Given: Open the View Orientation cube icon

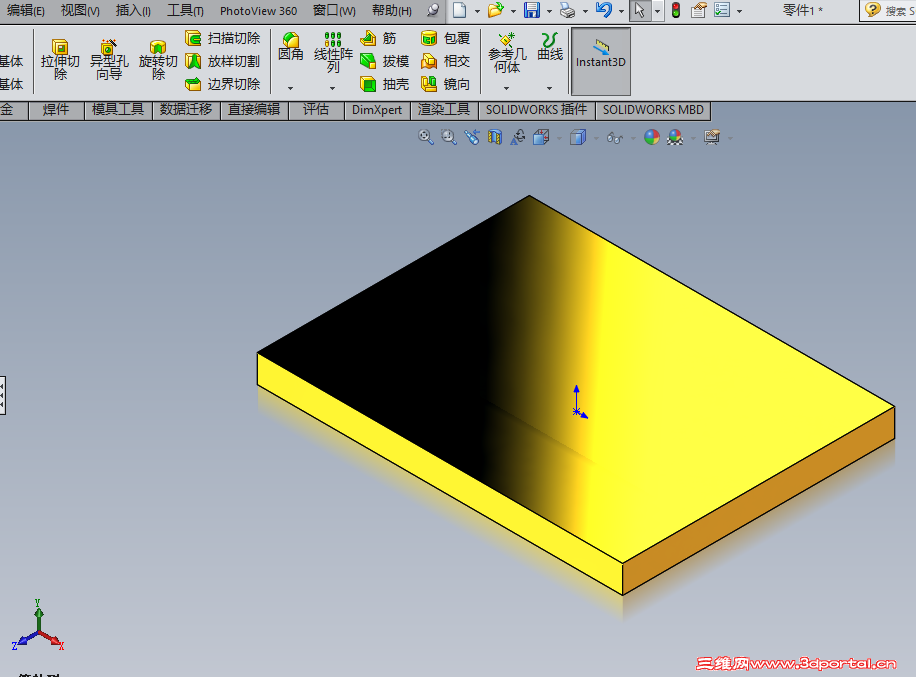Looking at the screenshot, I should [x=542, y=137].
